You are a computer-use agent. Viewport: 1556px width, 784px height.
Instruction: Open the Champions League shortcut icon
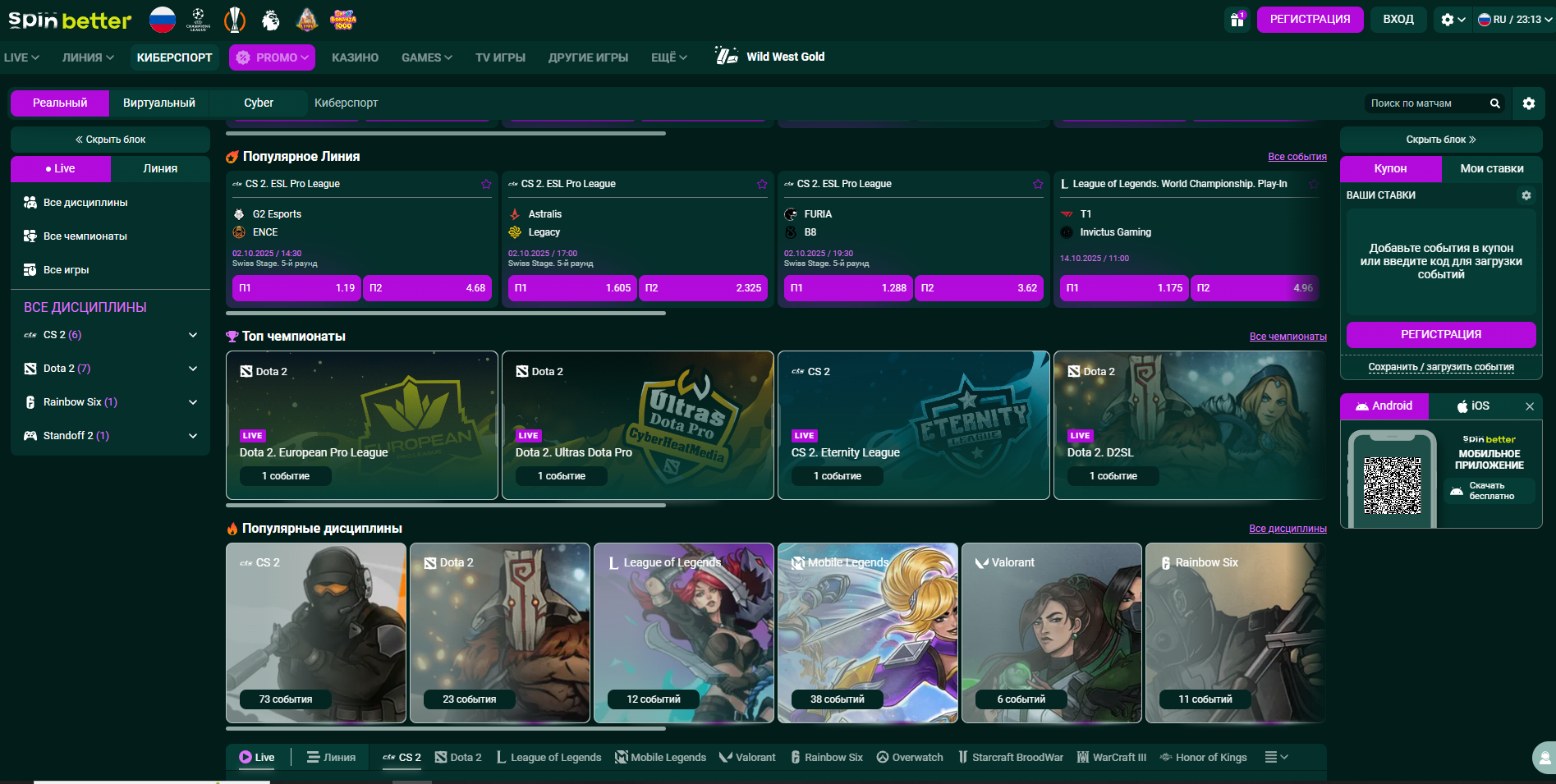198,19
